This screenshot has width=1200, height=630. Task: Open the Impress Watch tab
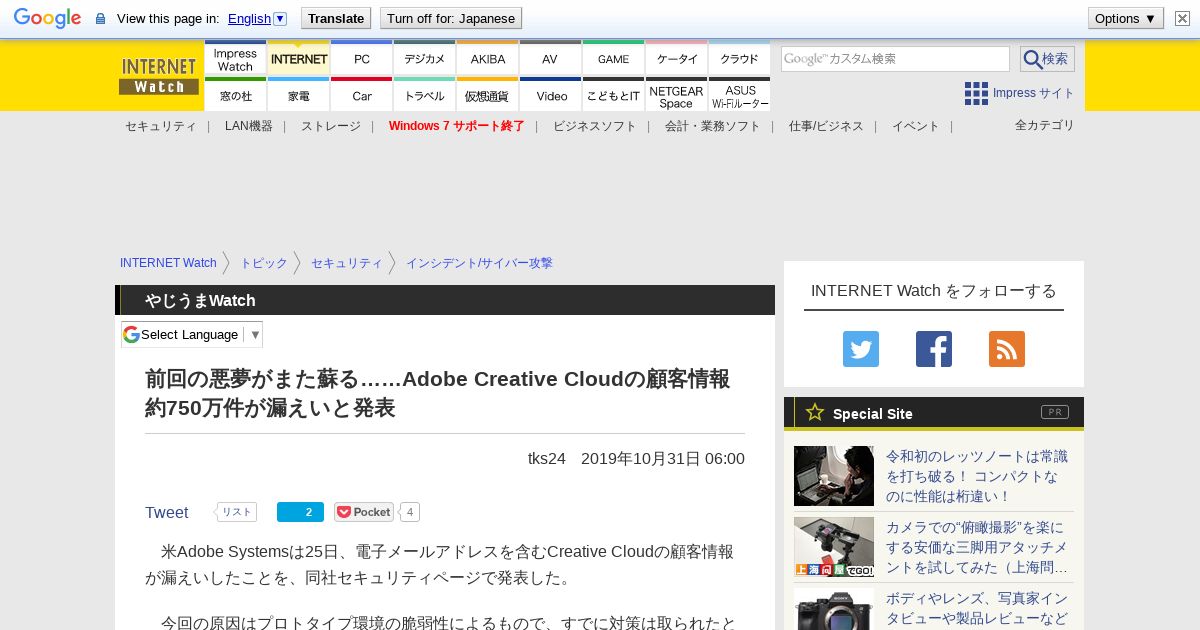(235, 59)
